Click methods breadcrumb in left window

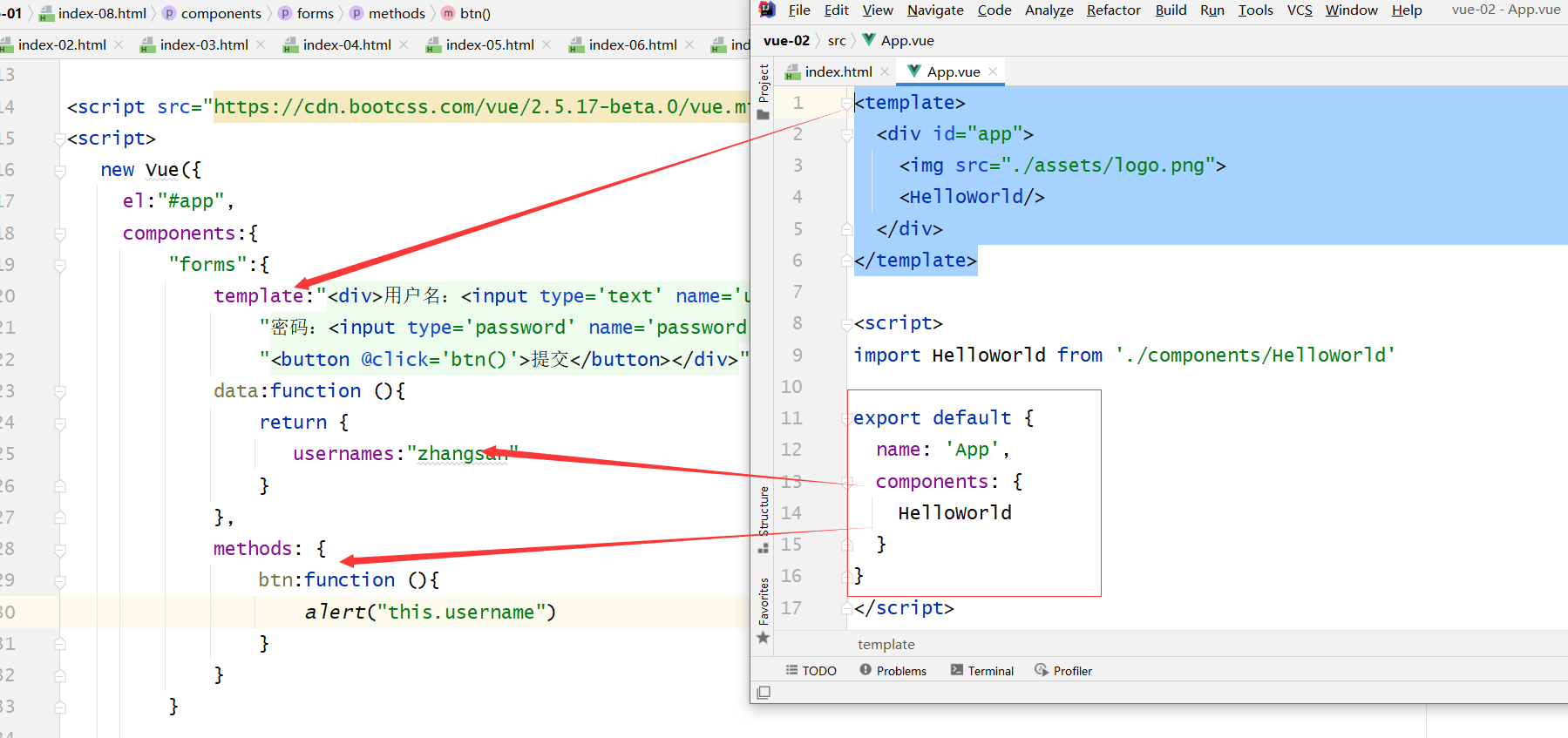tap(388, 13)
